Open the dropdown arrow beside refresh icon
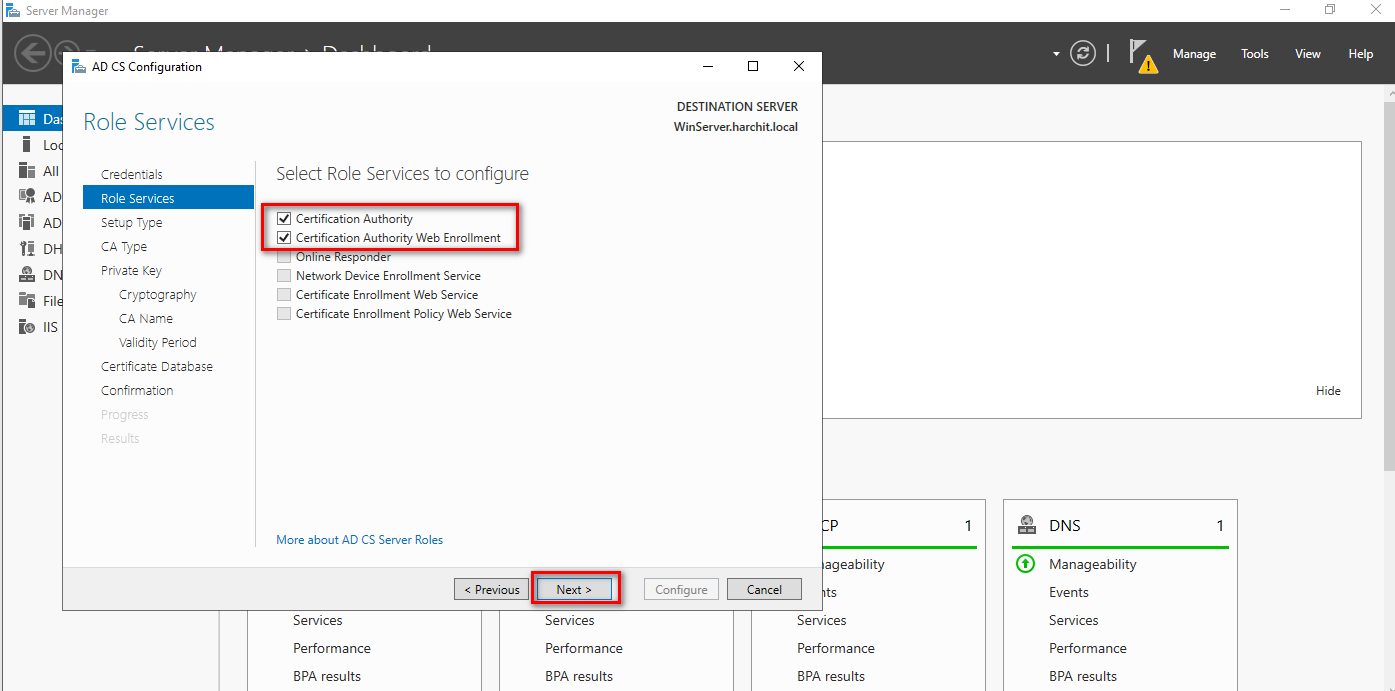The height and width of the screenshot is (691, 1395). (x=1056, y=54)
